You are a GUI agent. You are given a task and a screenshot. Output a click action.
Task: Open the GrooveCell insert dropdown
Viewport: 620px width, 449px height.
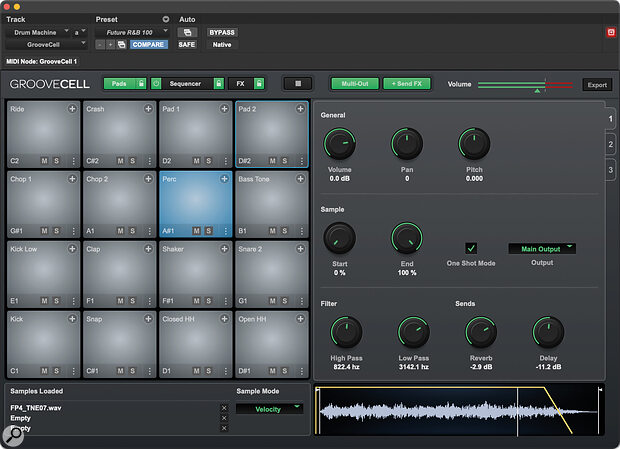(x=46, y=45)
